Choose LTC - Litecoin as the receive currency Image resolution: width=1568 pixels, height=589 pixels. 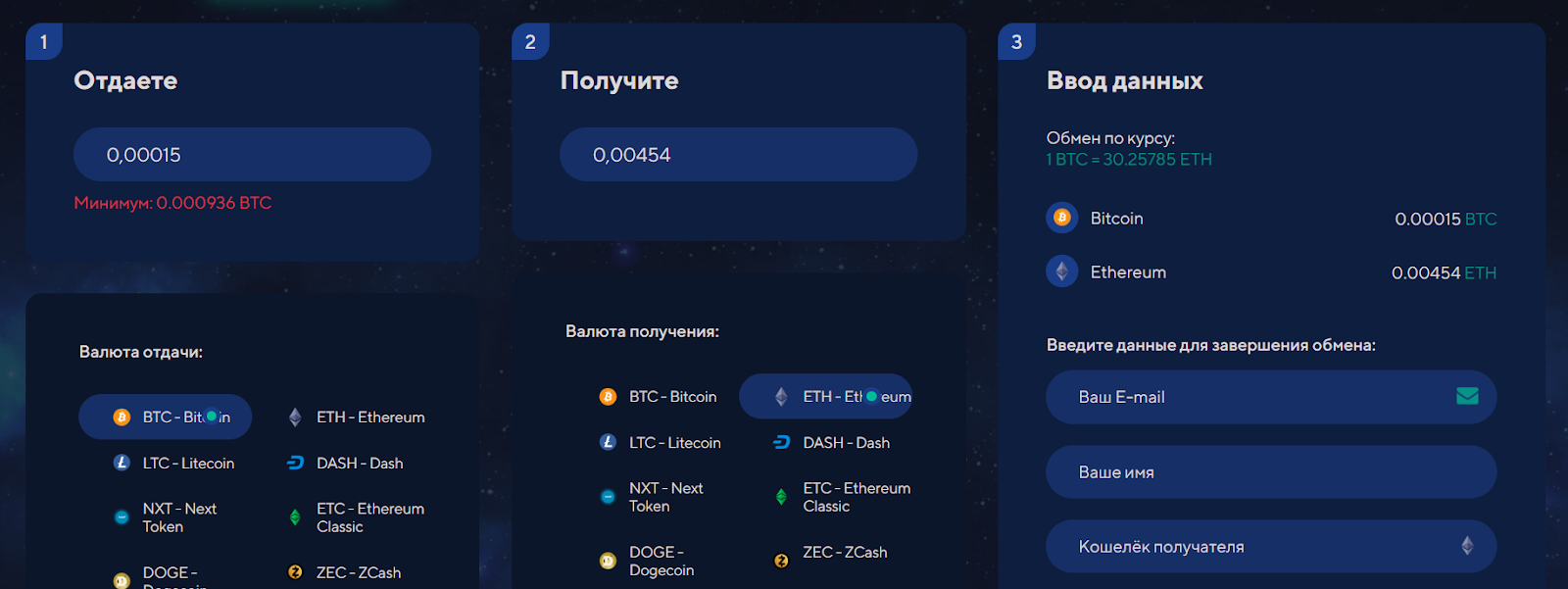[674, 443]
